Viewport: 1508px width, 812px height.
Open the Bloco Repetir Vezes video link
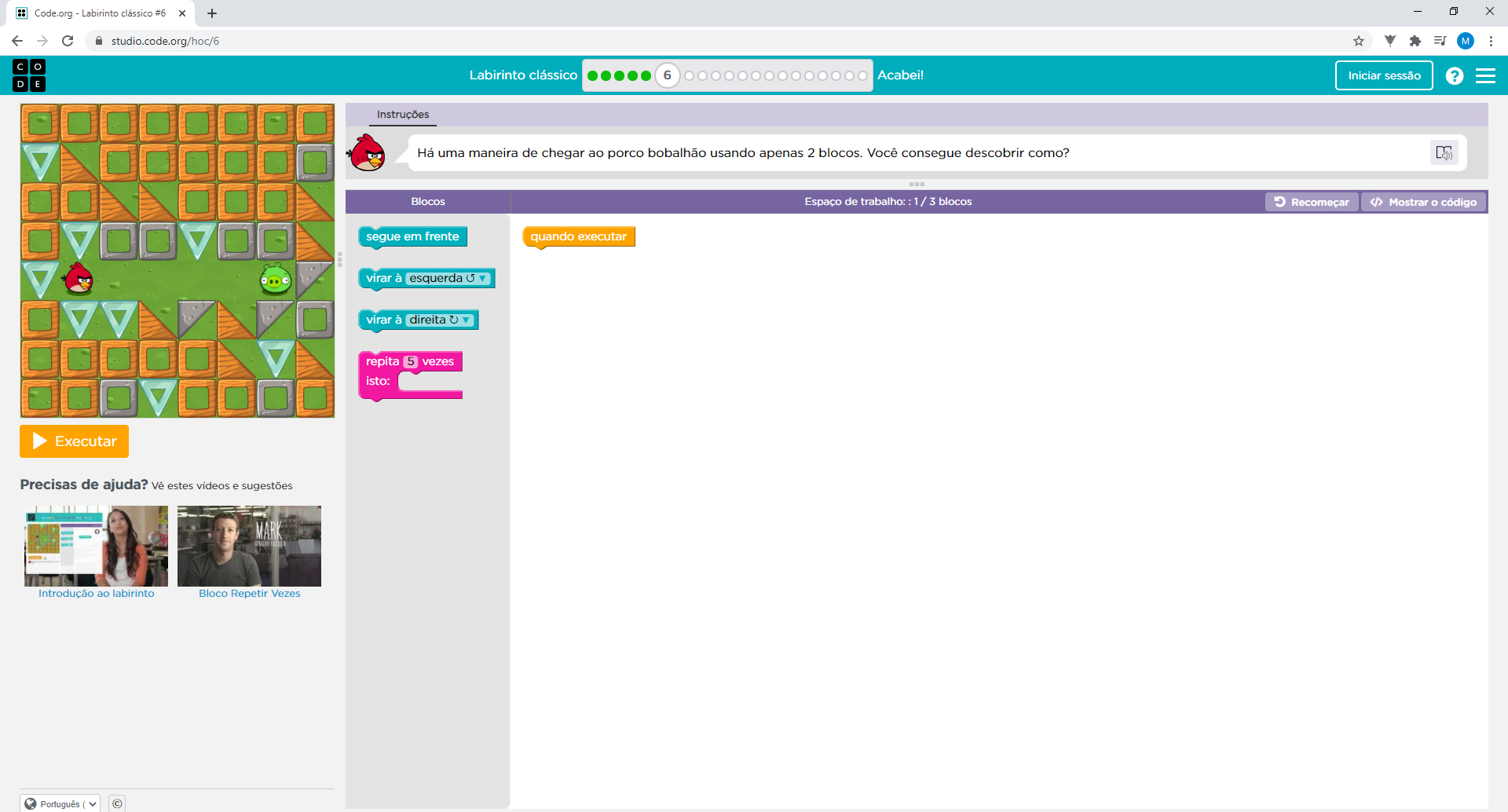250,594
